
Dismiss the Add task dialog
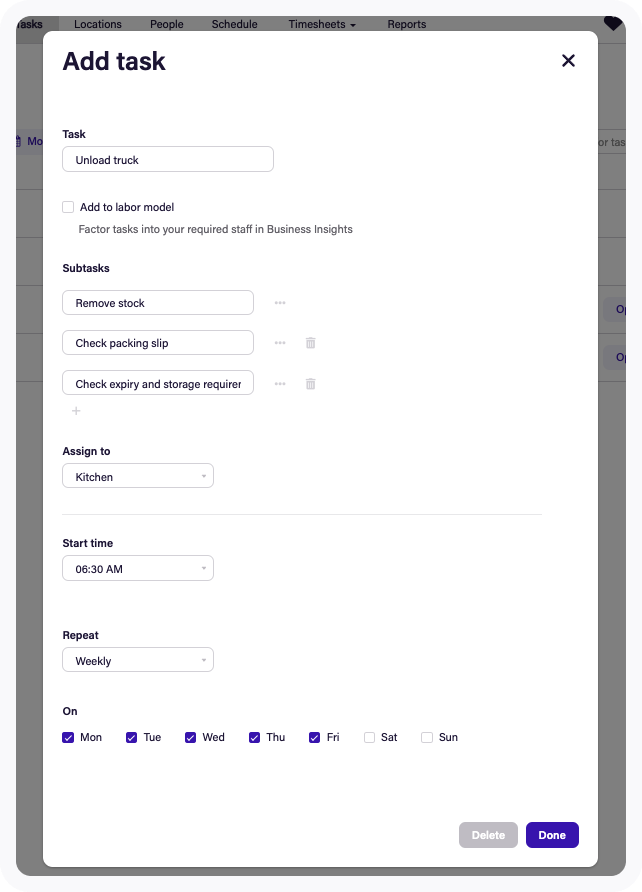568,60
